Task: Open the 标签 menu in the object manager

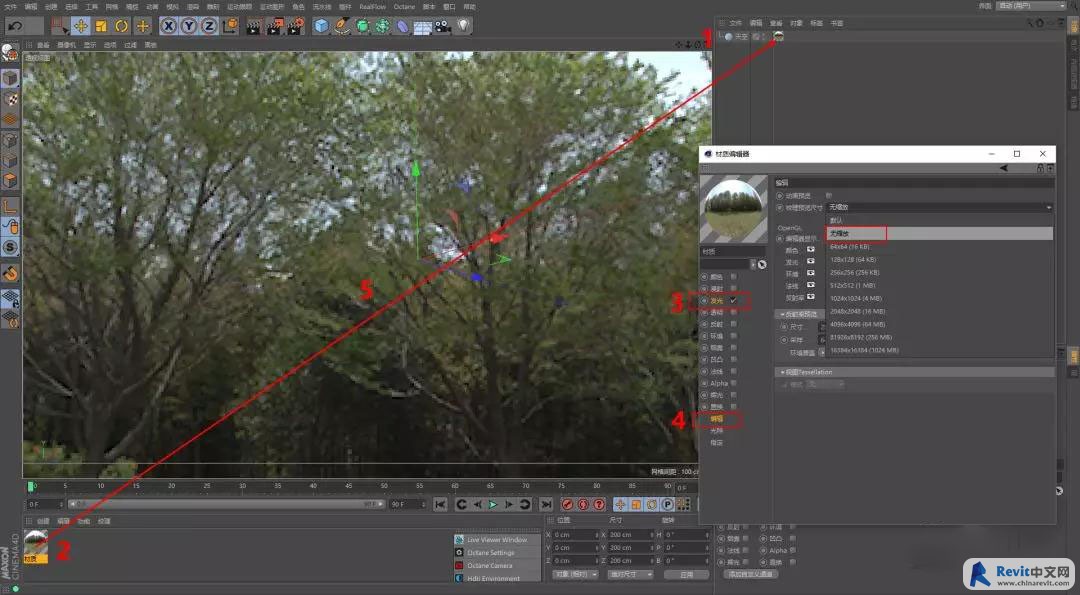Action: [816, 23]
